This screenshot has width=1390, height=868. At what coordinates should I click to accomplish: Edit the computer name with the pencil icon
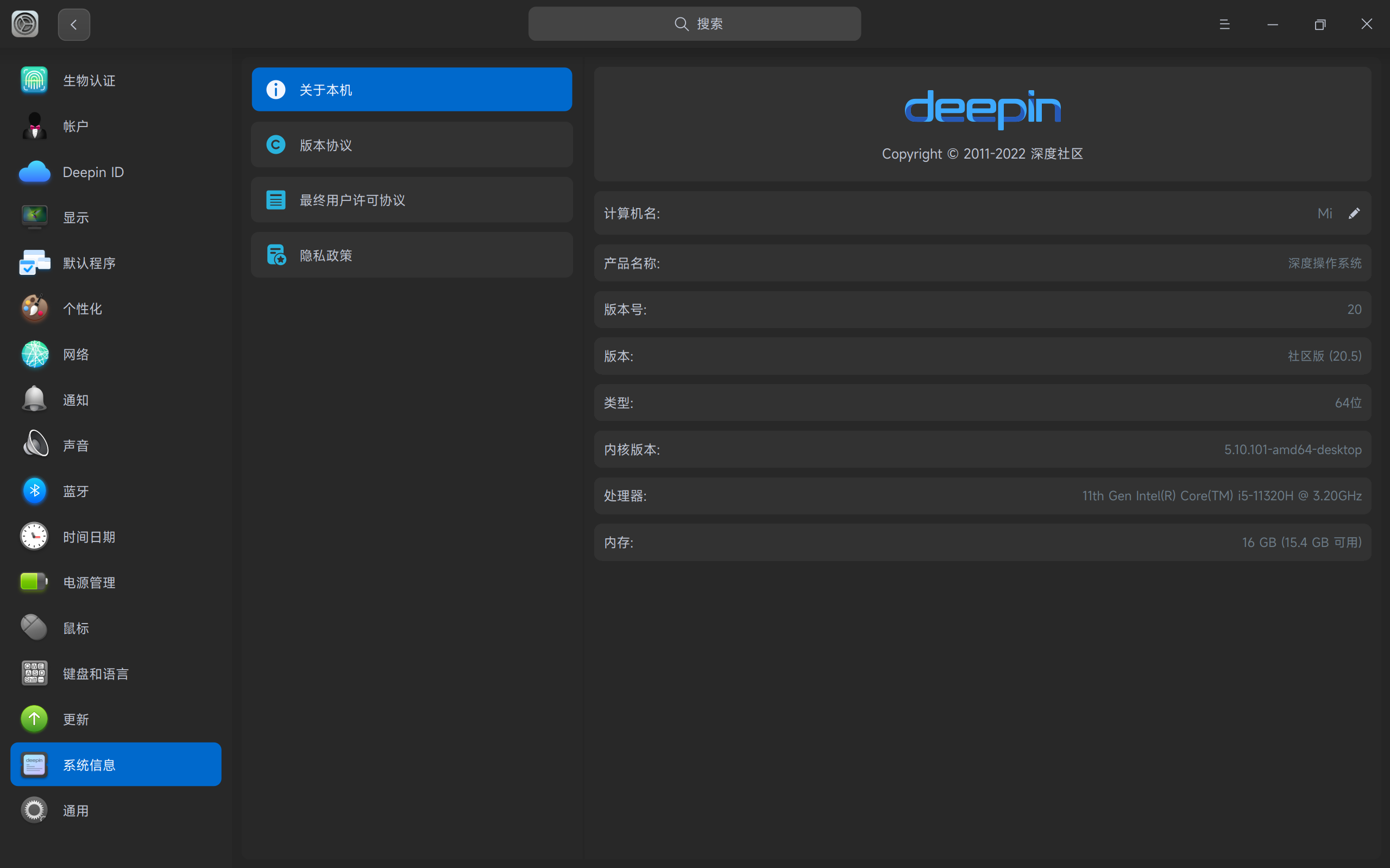(x=1355, y=213)
